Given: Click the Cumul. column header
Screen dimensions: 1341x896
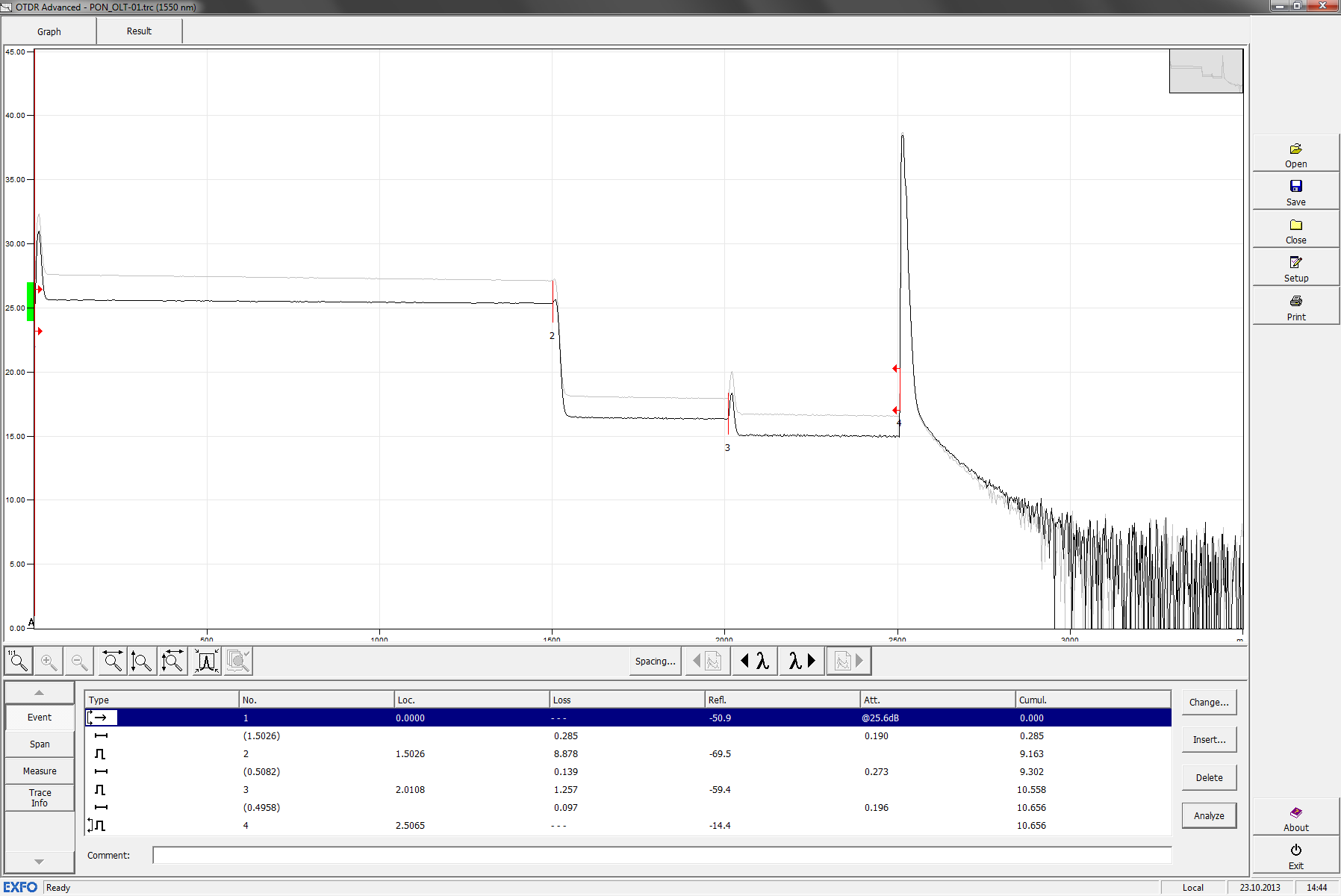Looking at the screenshot, I should (1093, 700).
